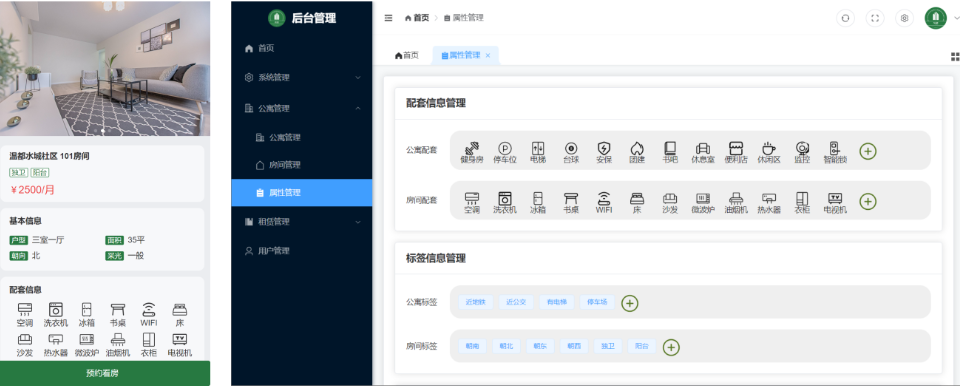This screenshot has height=386, width=960.
Task: Open 用户管理 in the sidebar
Action: tap(302, 251)
